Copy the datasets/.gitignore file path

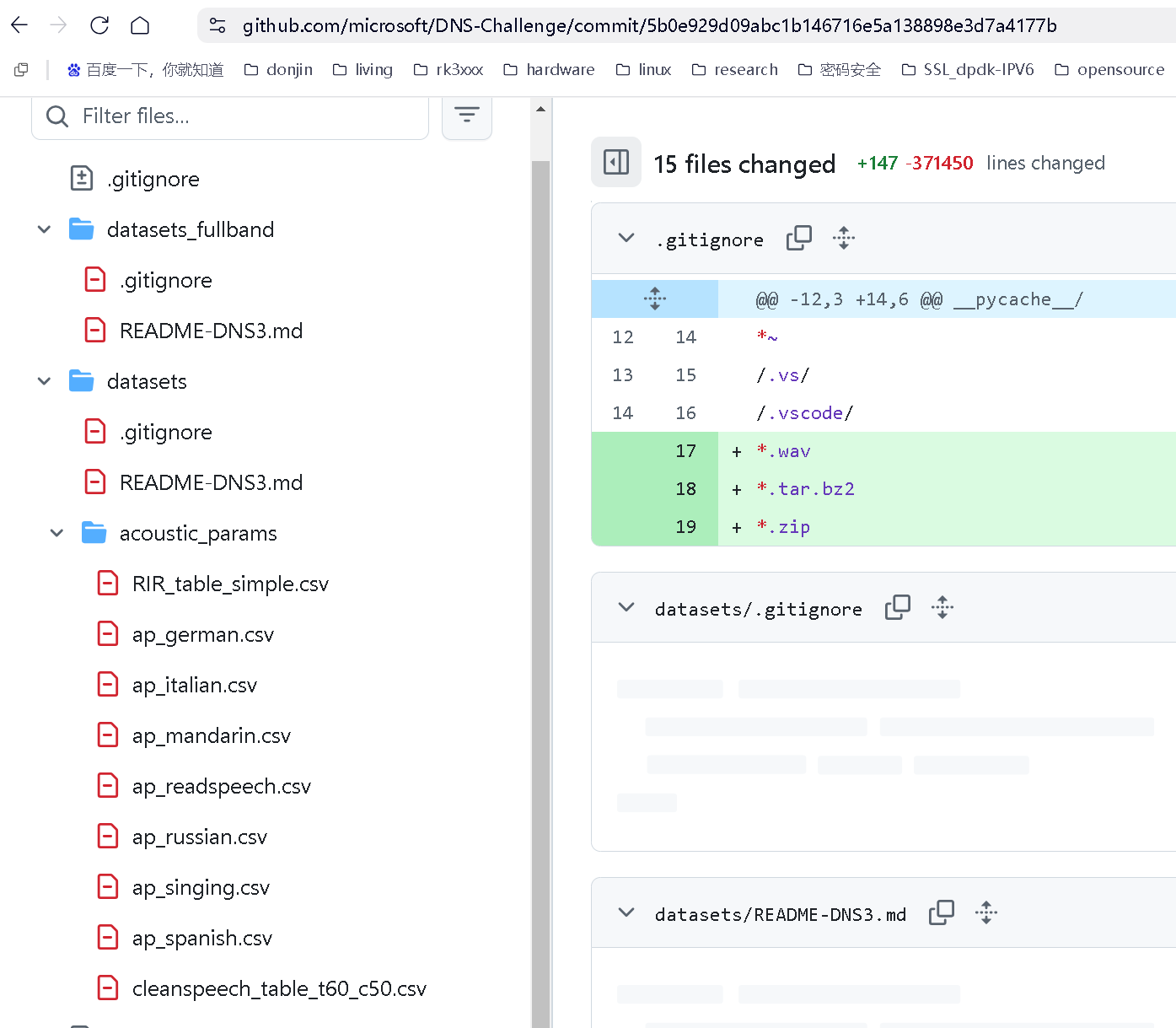click(x=898, y=606)
